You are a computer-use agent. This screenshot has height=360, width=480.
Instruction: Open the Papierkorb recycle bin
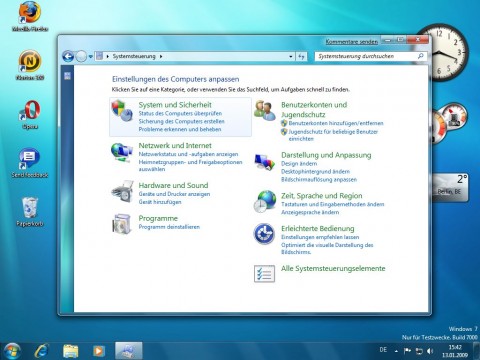pyautogui.click(x=30, y=212)
